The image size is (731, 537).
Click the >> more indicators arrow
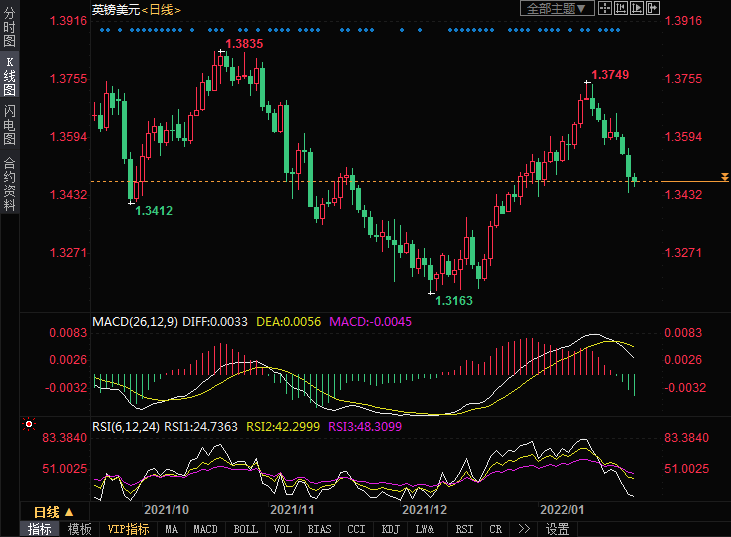pyautogui.click(x=524, y=529)
